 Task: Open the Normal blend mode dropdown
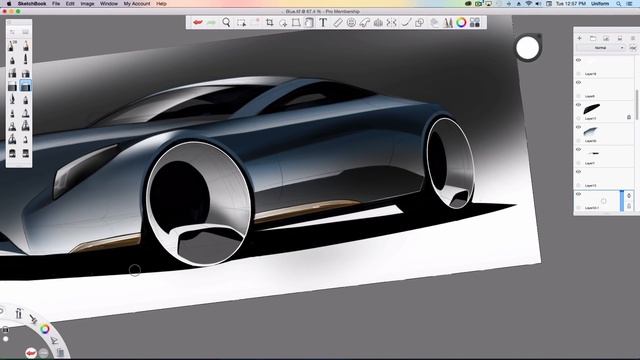coord(600,48)
